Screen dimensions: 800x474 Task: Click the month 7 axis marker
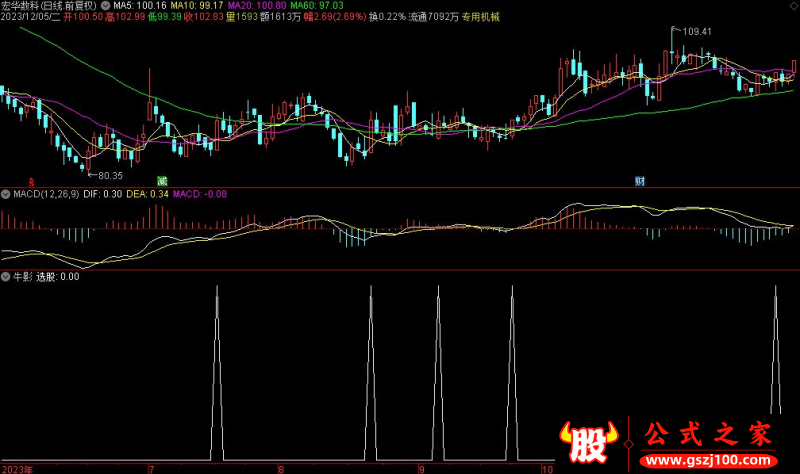click(152, 469)
